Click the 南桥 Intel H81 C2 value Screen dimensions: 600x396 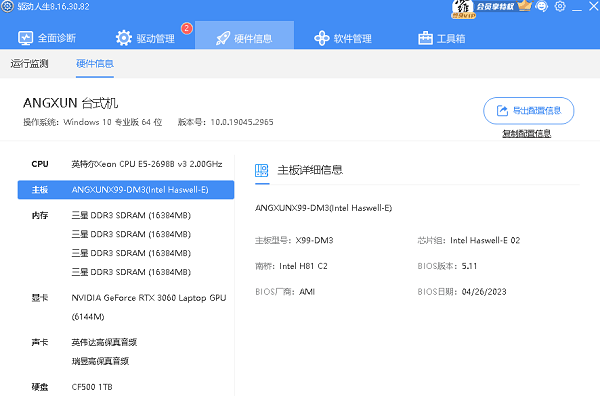(303, 266)
